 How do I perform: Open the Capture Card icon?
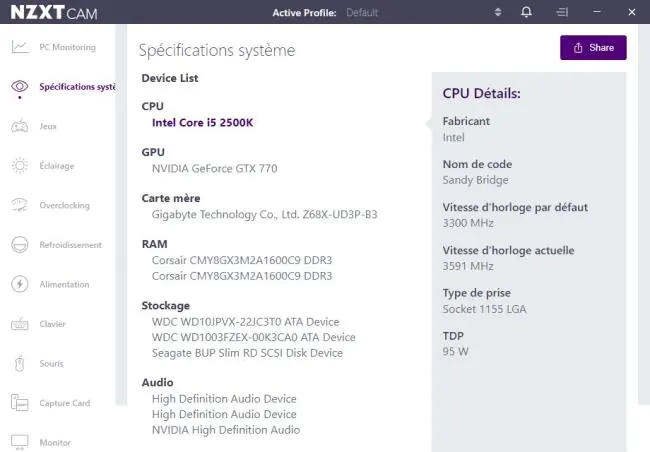pos(20,403)
